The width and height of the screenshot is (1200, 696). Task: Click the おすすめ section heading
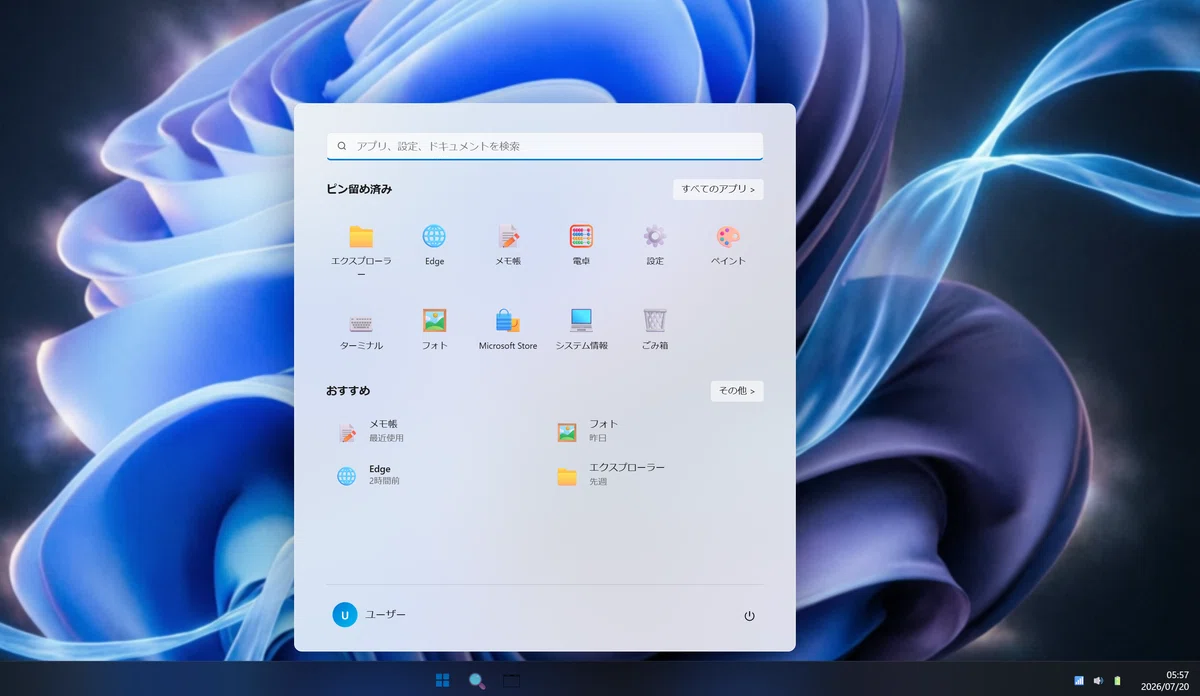tap(348, 391)
